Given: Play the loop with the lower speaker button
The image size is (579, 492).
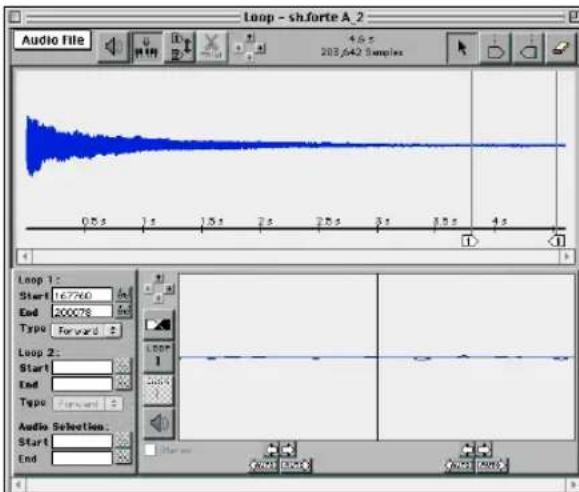Looking at the screenshot, I should click(x=158, y=423).
